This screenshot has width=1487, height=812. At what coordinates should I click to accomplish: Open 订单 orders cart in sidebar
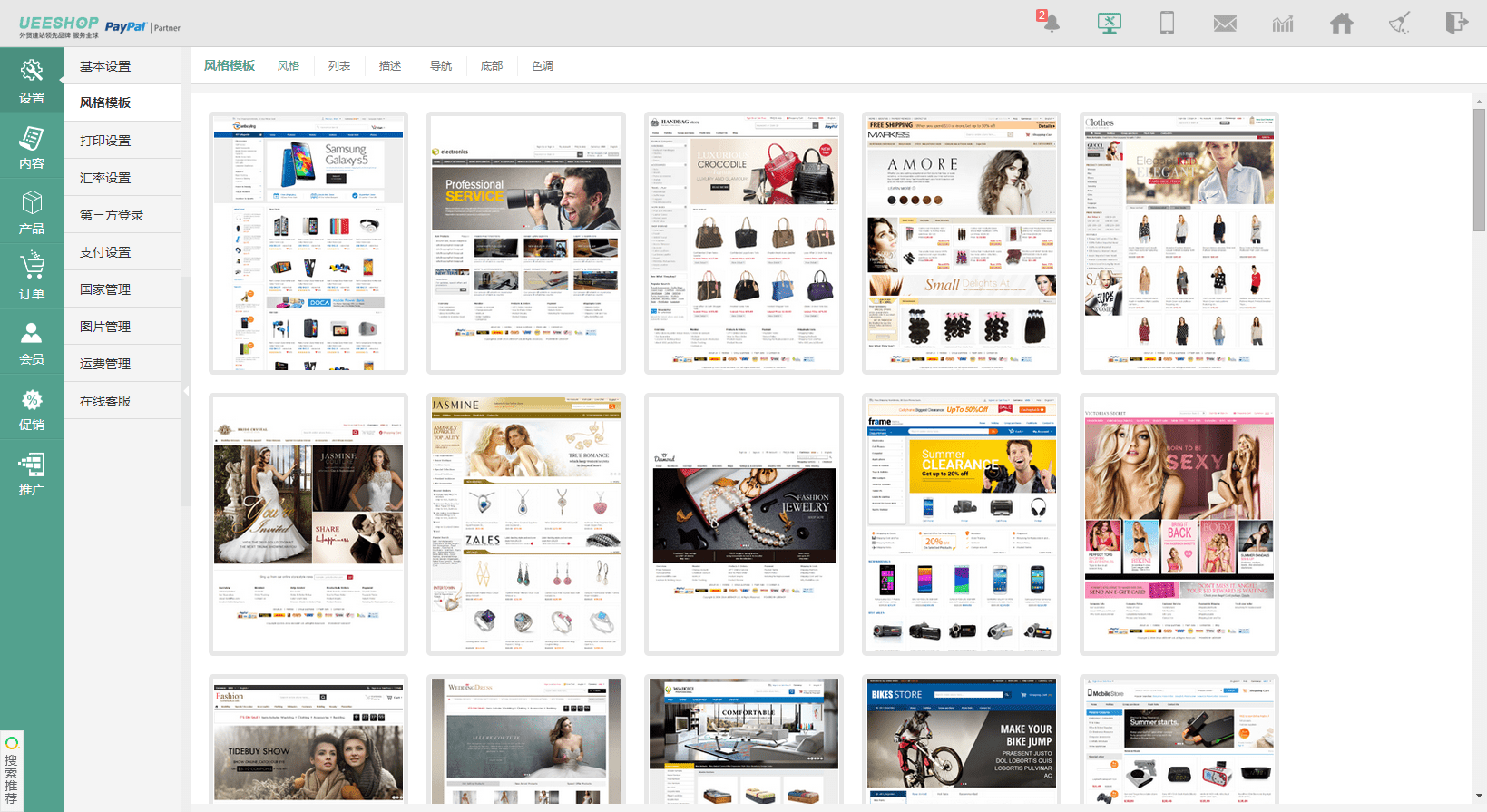click(32, 278)
